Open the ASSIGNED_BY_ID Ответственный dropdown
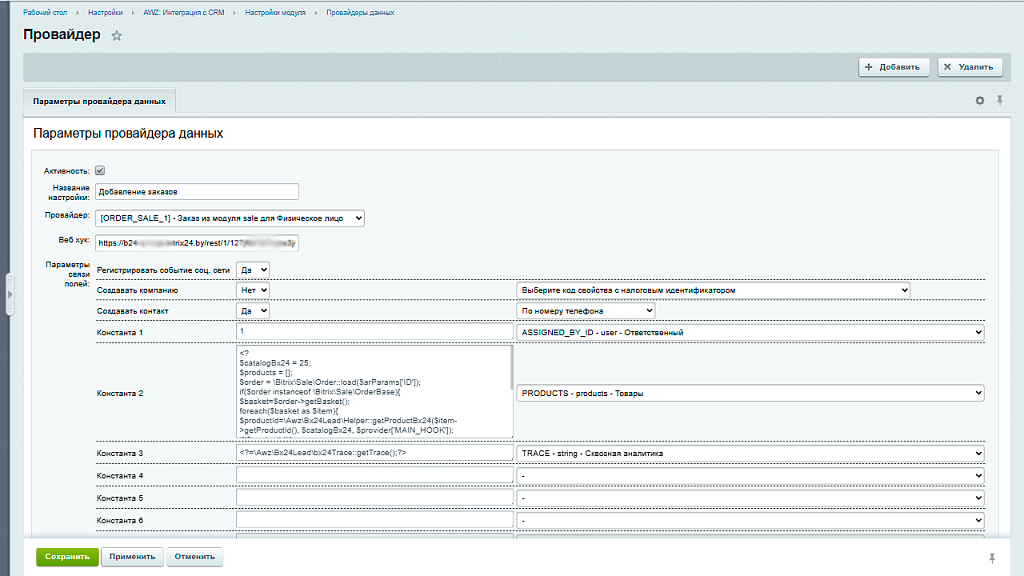Image resolution: width=1024 pixels, height=576 pixels. coord(748,331)
